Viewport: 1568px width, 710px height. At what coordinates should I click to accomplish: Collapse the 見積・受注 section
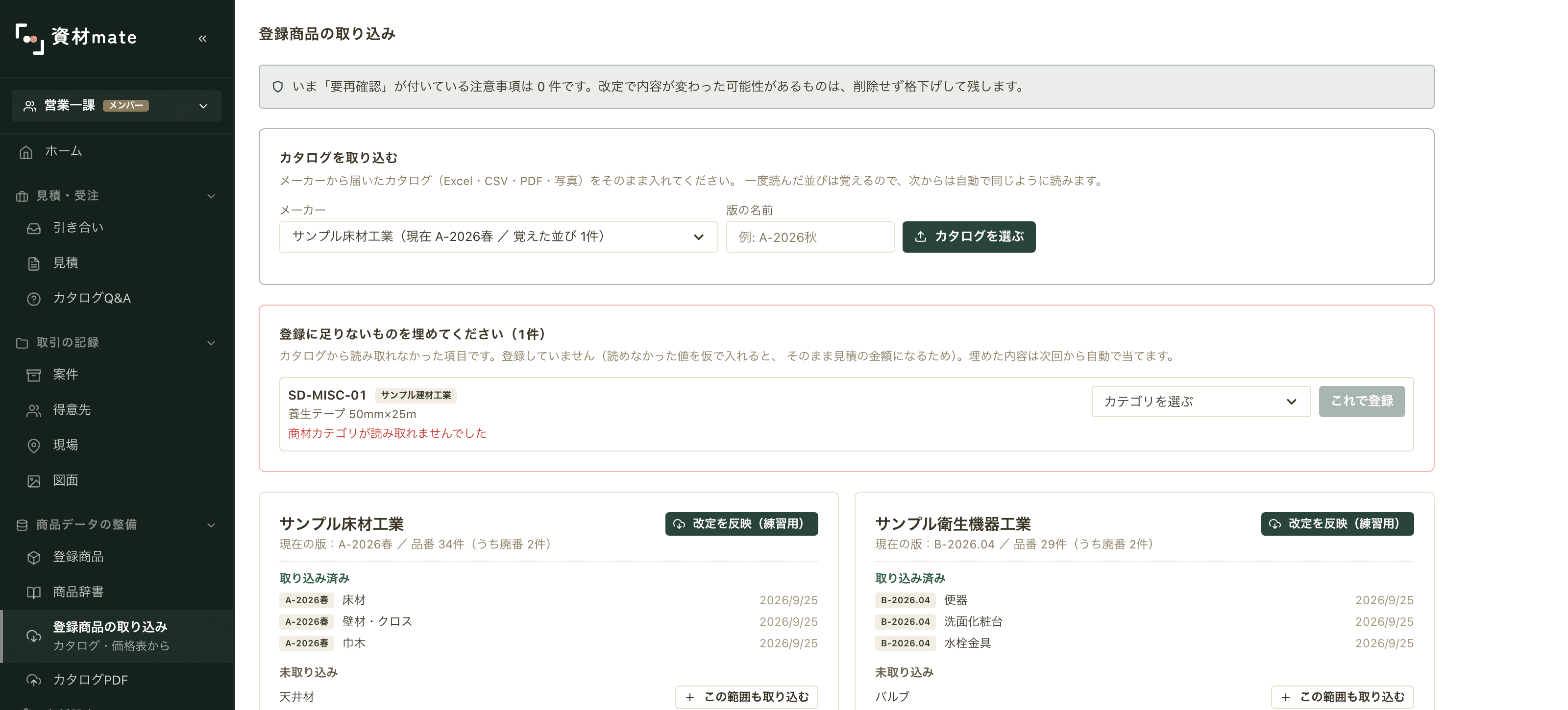pos(211,196)
